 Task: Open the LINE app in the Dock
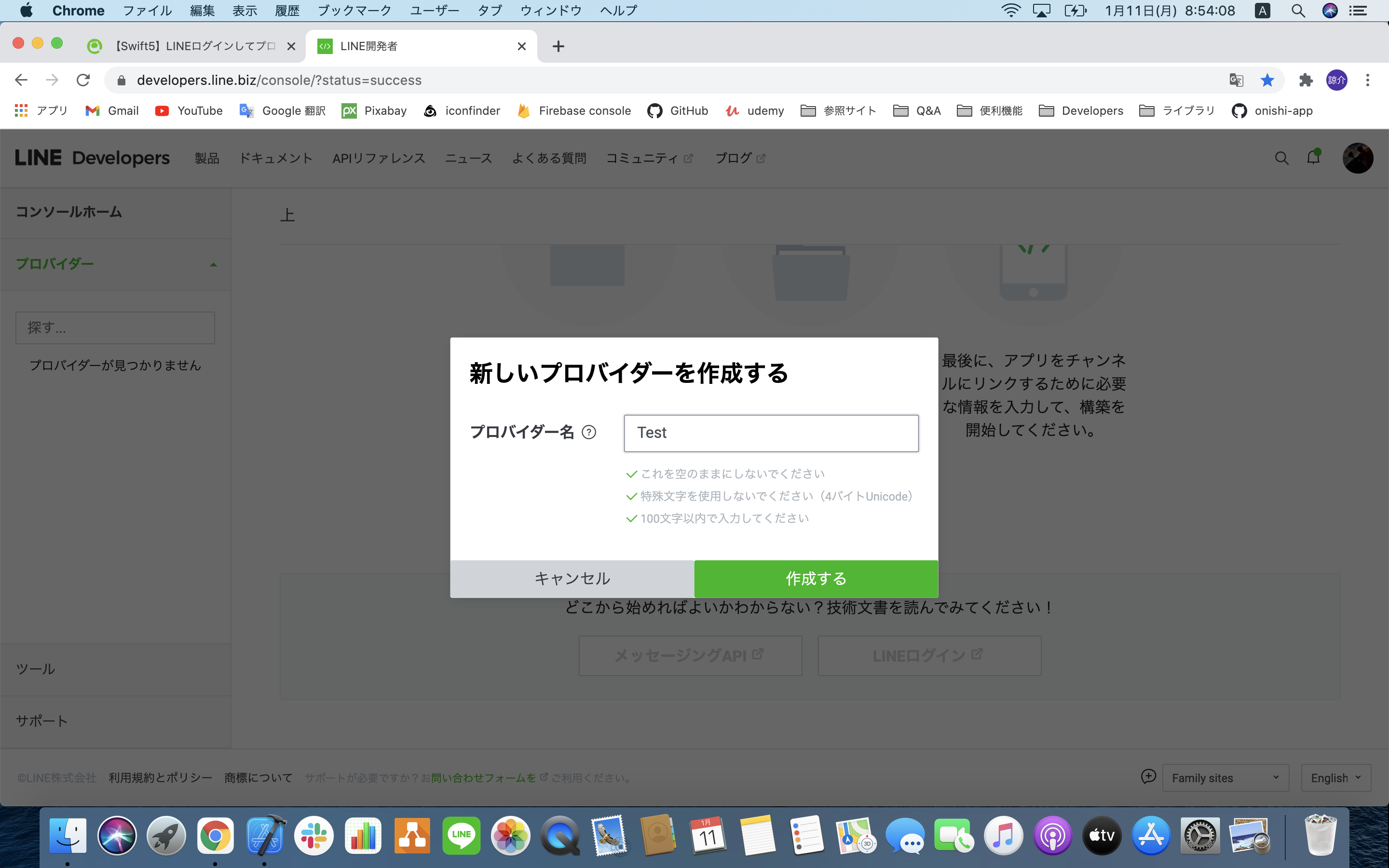(x=461, y=835)
